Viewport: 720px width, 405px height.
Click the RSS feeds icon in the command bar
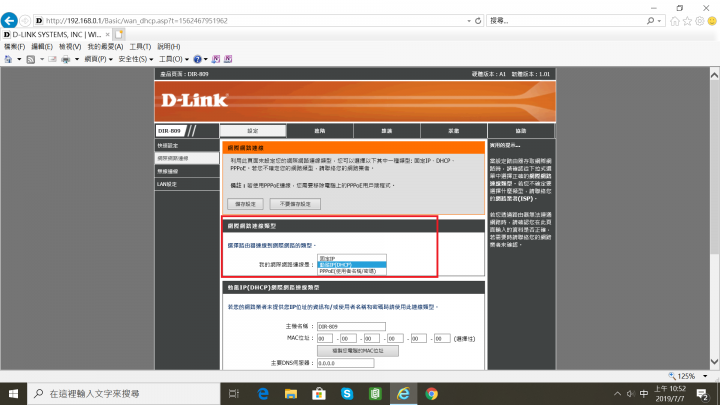(x=31, y=59)
